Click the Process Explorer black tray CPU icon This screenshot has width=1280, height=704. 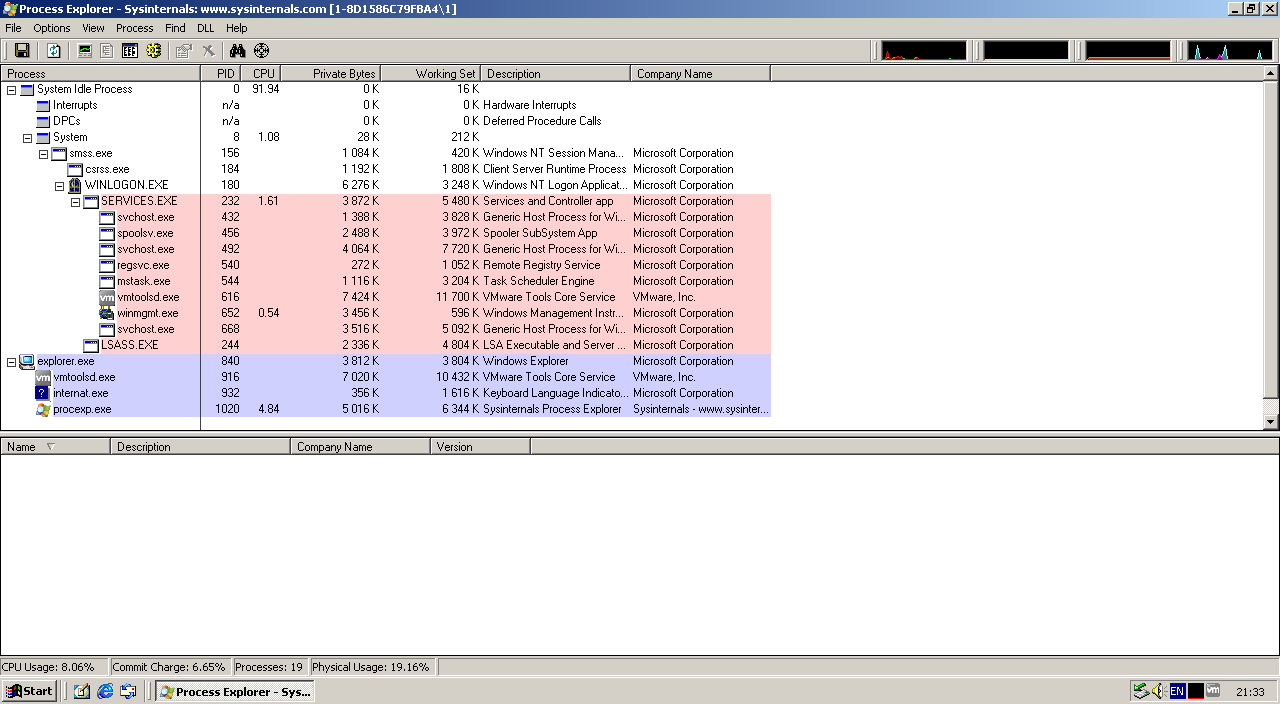[x=1195, y=691]
